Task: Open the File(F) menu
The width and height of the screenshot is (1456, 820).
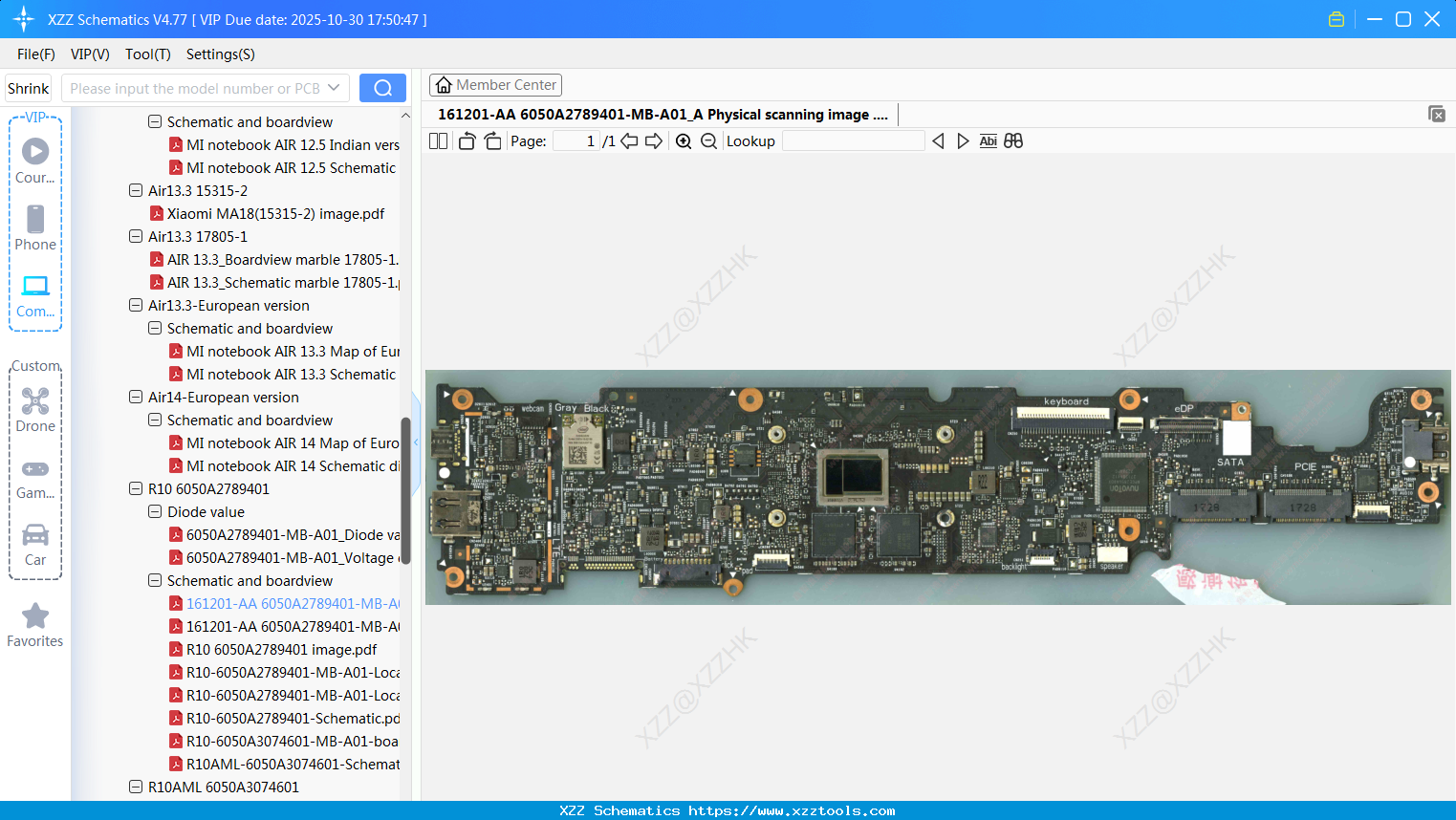Action: 36,54
